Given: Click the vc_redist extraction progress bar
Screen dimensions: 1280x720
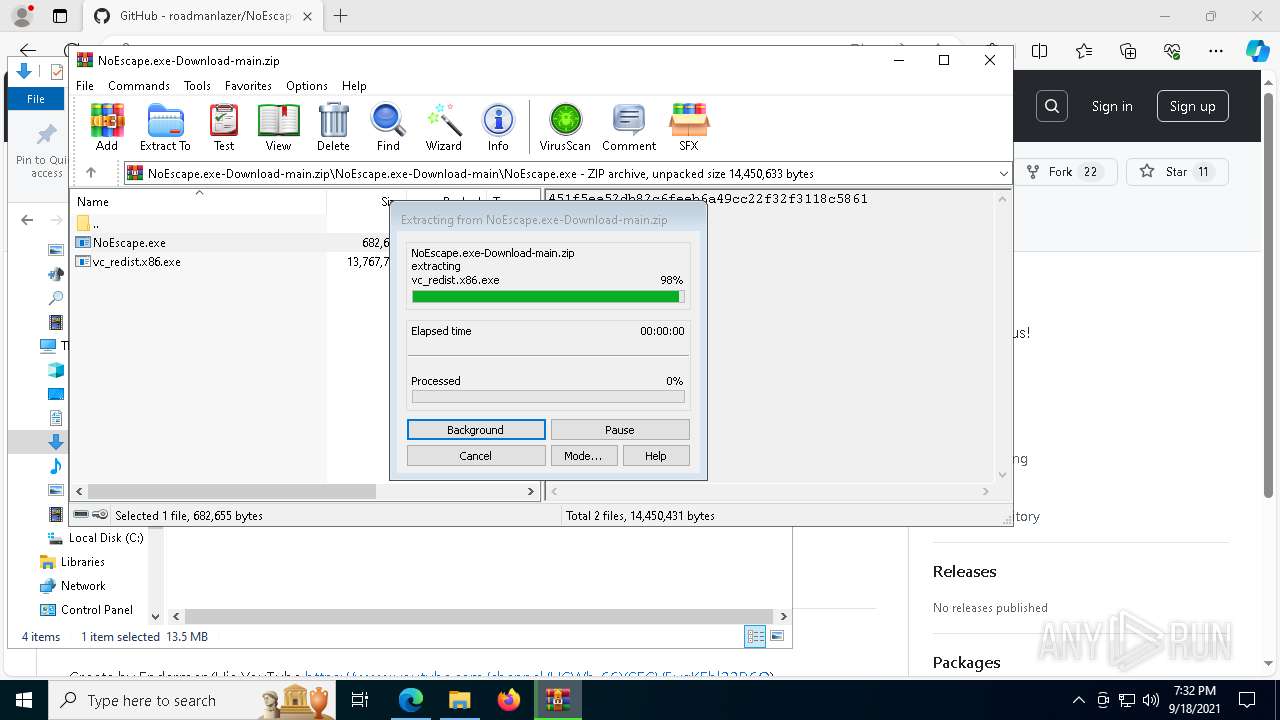Looking at the screenshot, I should (548, 297).
